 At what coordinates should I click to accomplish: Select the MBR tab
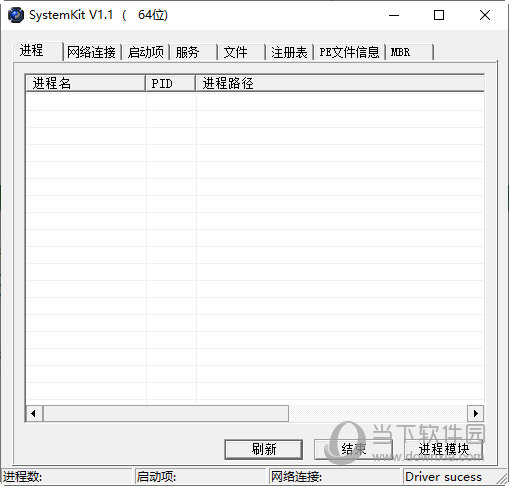click(x=410, y=52)
